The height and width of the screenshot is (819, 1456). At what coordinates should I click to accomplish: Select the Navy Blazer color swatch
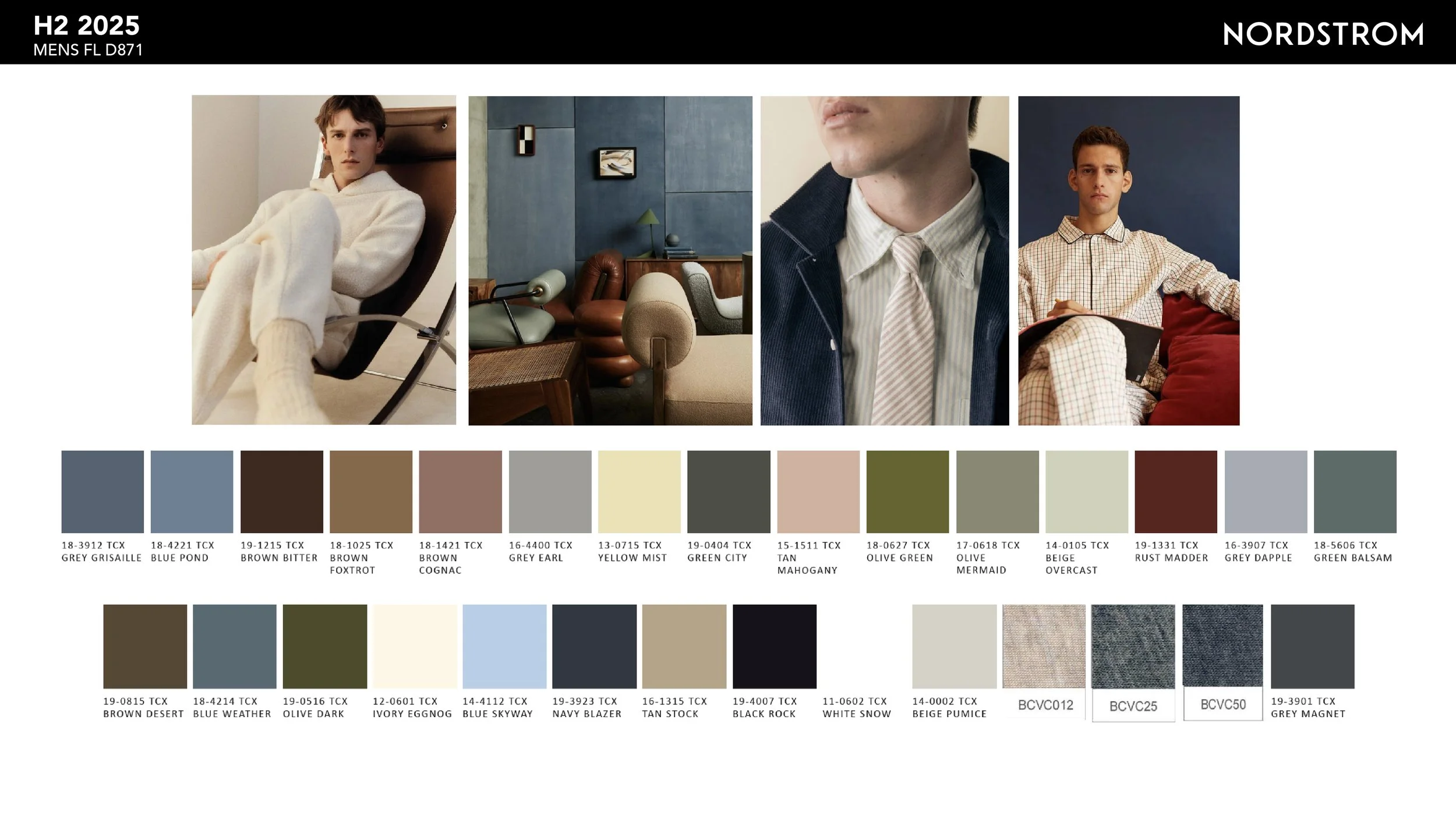[x=594, y=646]
